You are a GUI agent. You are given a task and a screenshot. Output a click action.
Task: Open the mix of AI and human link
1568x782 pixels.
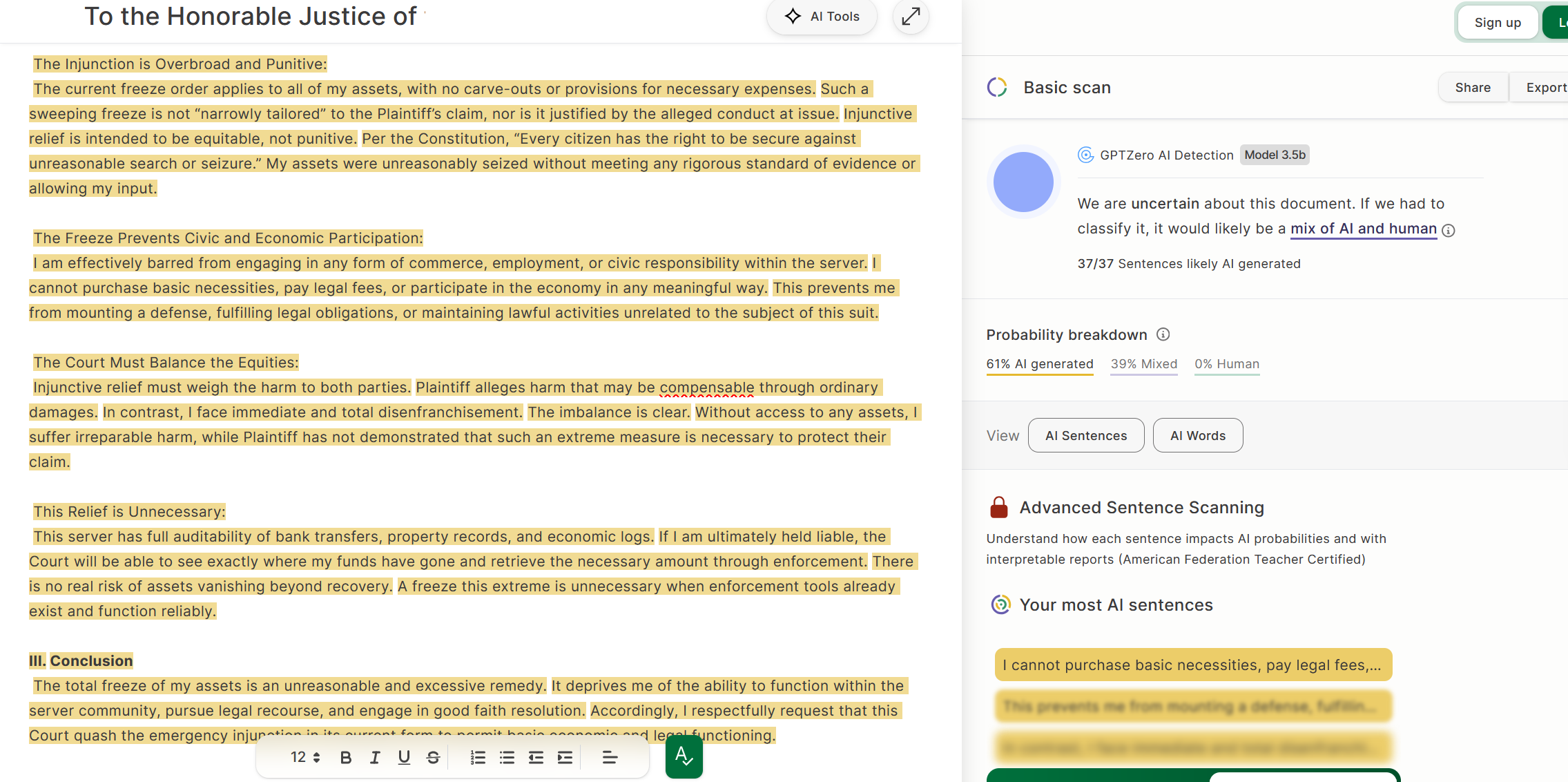[x=1363, y=229]
